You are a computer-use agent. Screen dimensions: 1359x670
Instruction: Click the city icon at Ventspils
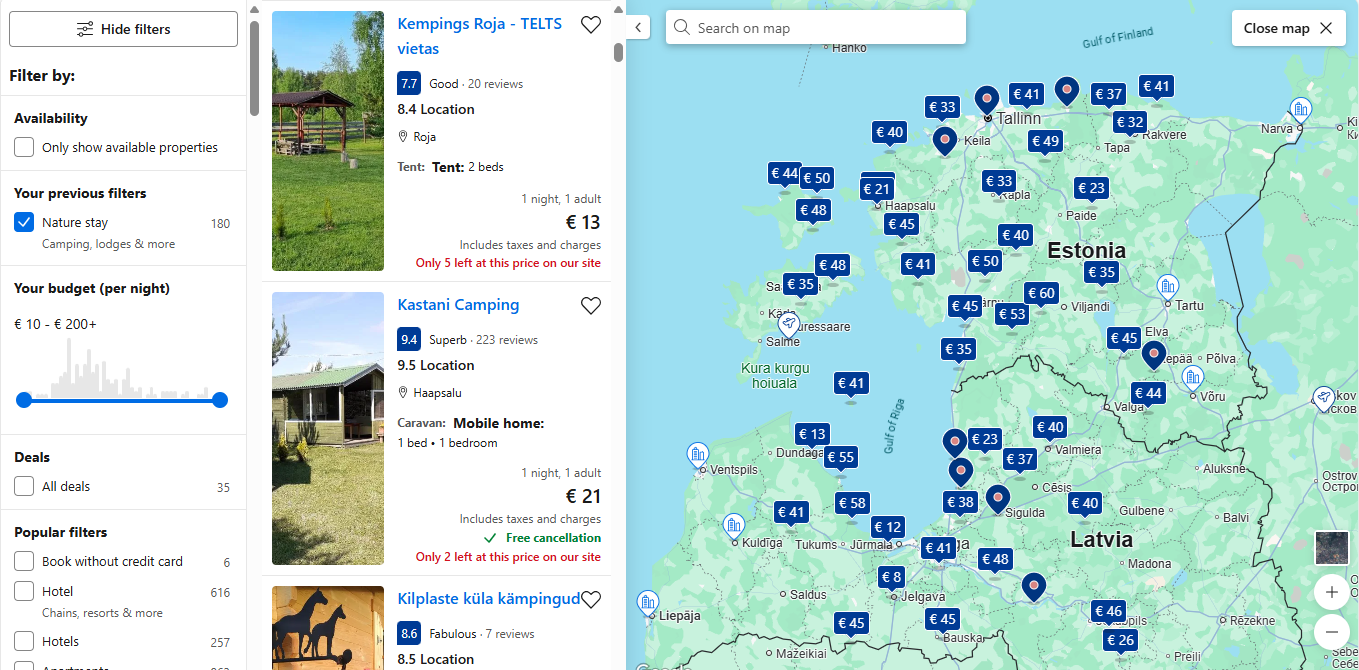(698, 455)
